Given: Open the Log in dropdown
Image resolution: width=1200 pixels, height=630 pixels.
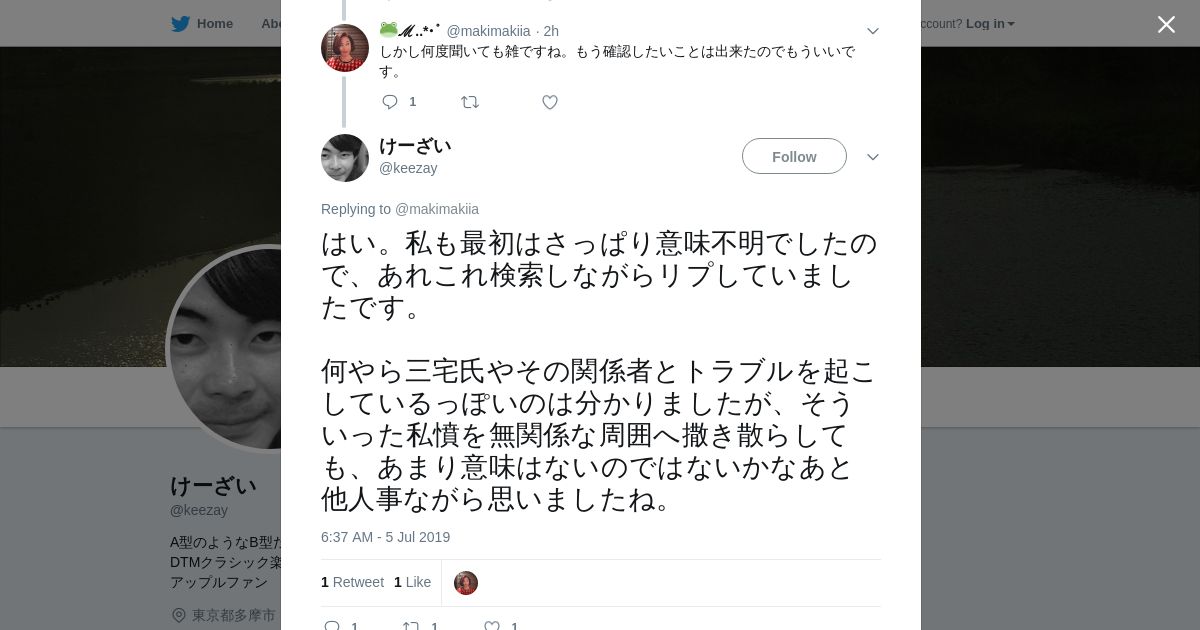Looking at the screenshot, I should pos(990,23).
